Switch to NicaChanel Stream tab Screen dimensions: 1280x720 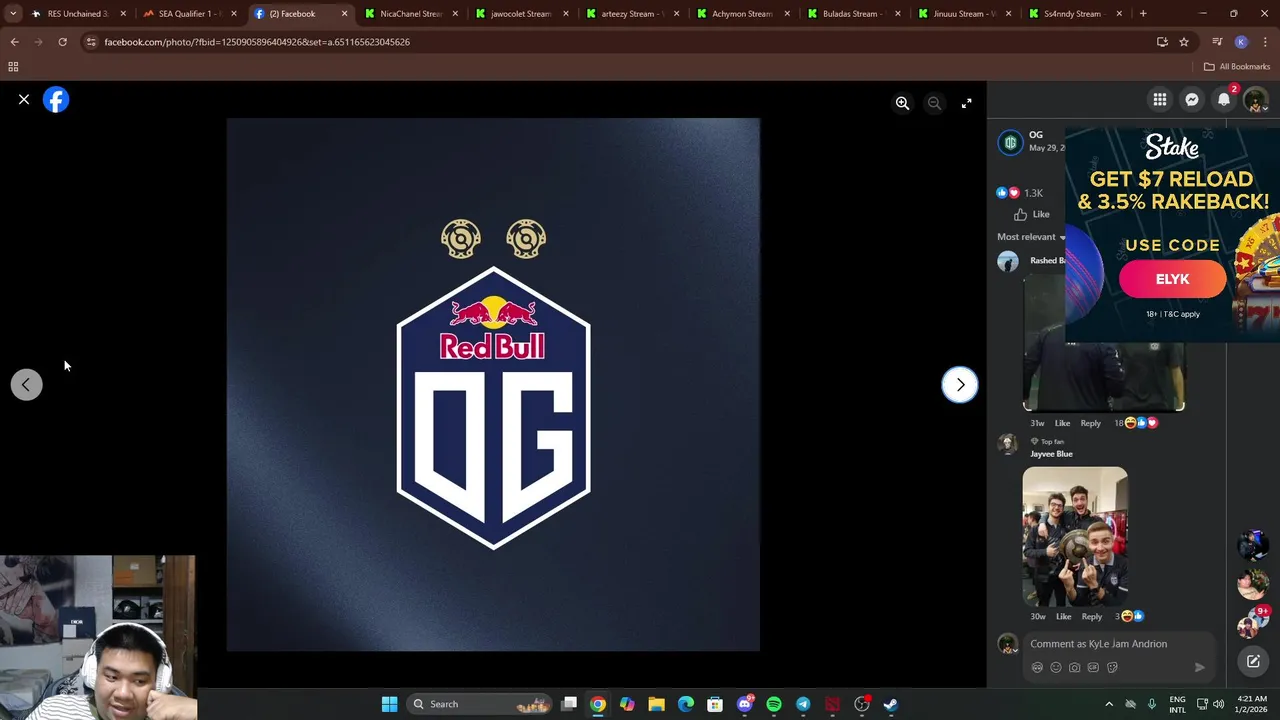click(411, 14)
